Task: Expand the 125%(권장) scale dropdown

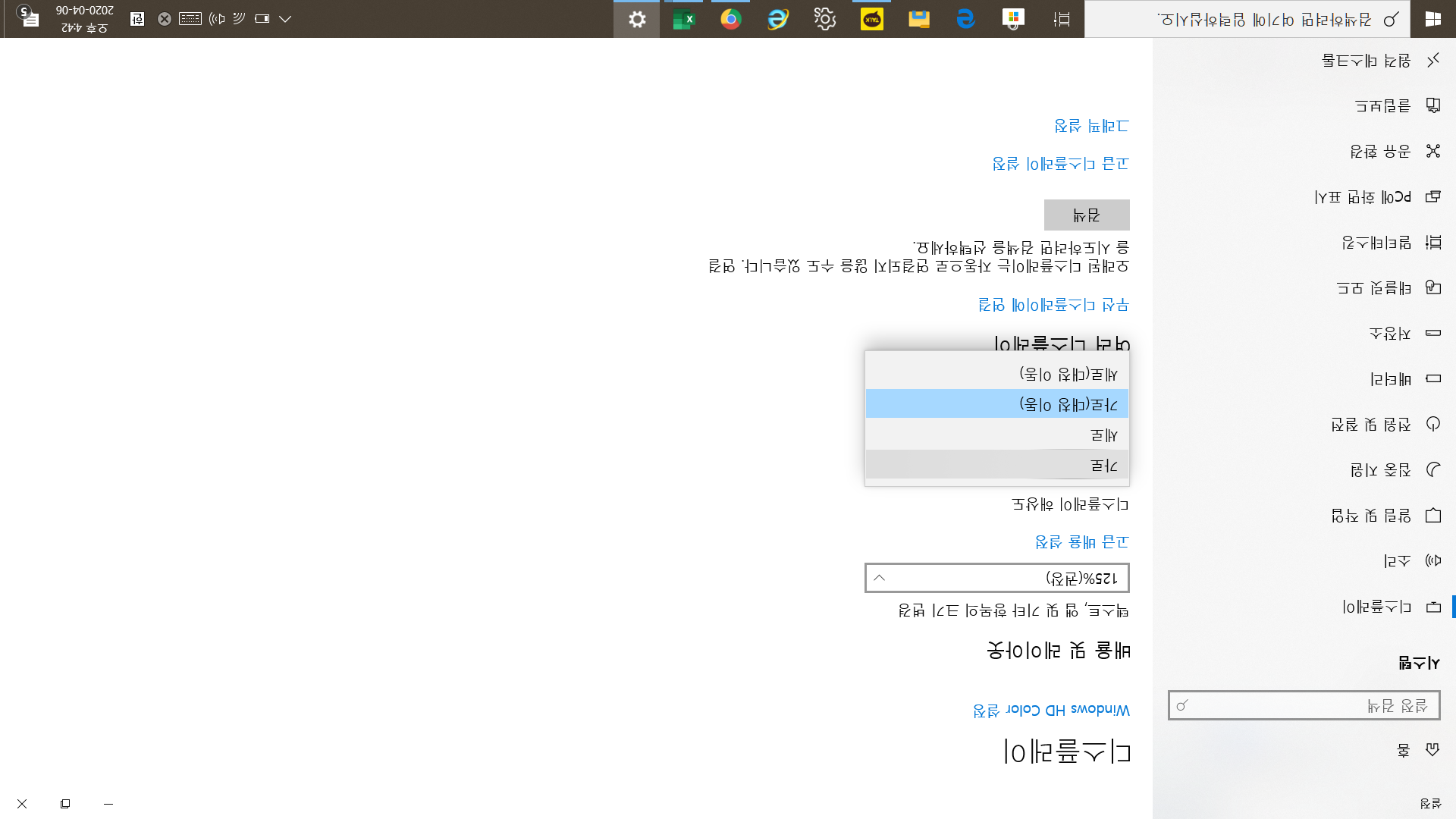Action: pyautogui.click(x=996, y=578)
